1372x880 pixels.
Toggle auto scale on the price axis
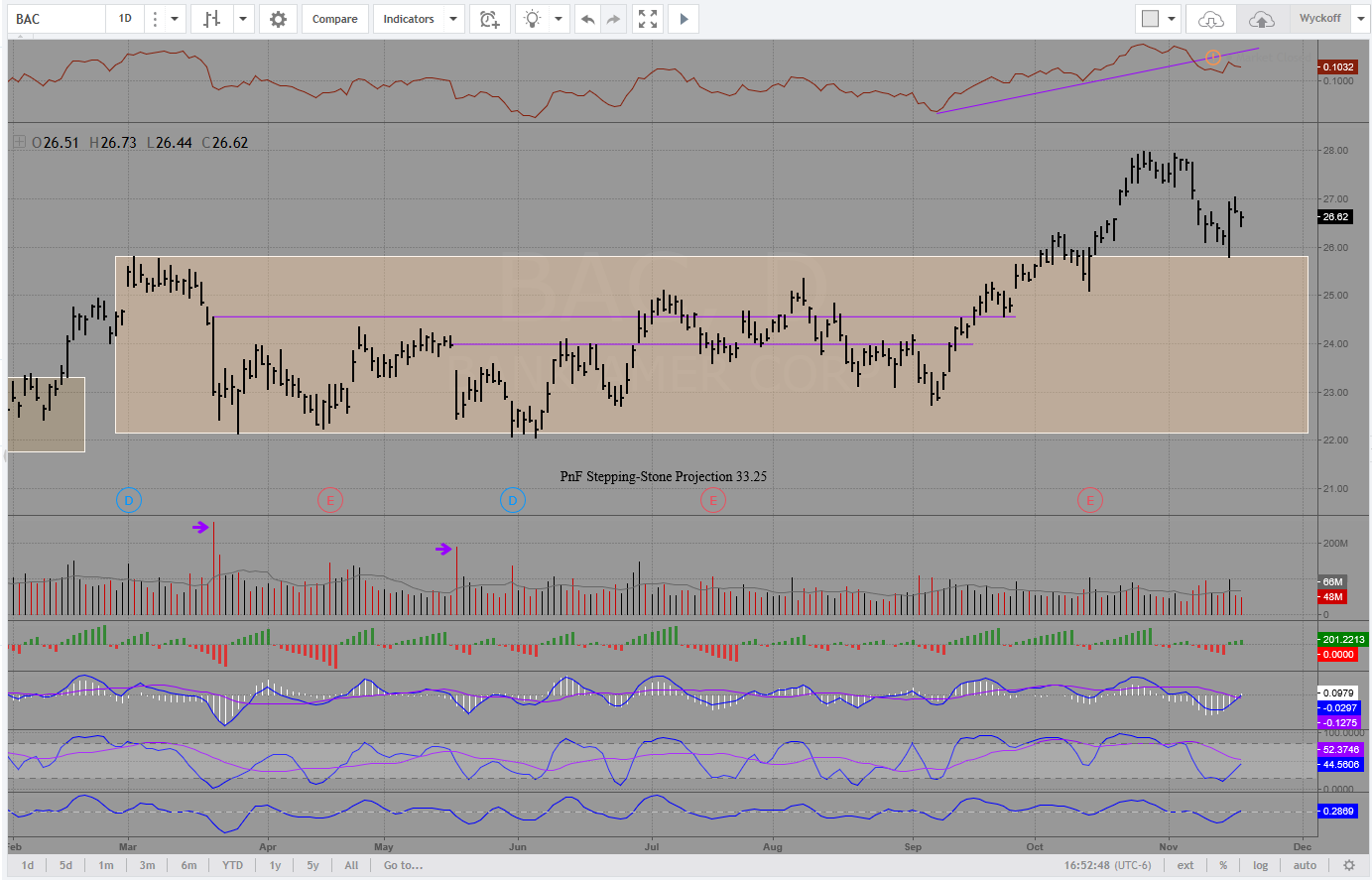click(1305, 865)
